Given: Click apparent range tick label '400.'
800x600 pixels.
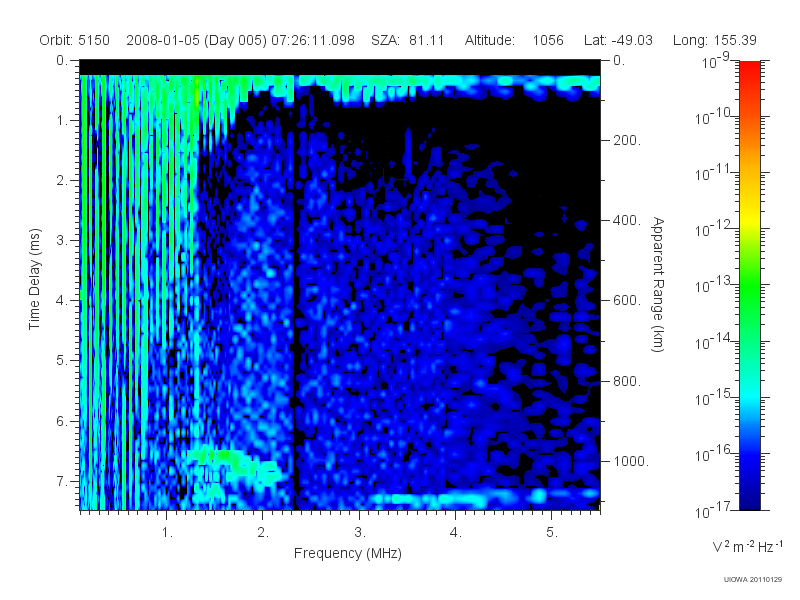Looking at the screenshot, I should pyautogui.click(x=627, y=220).
